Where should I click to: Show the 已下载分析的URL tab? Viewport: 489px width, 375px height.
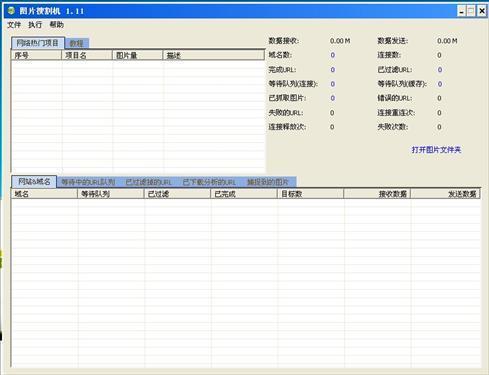209,182
